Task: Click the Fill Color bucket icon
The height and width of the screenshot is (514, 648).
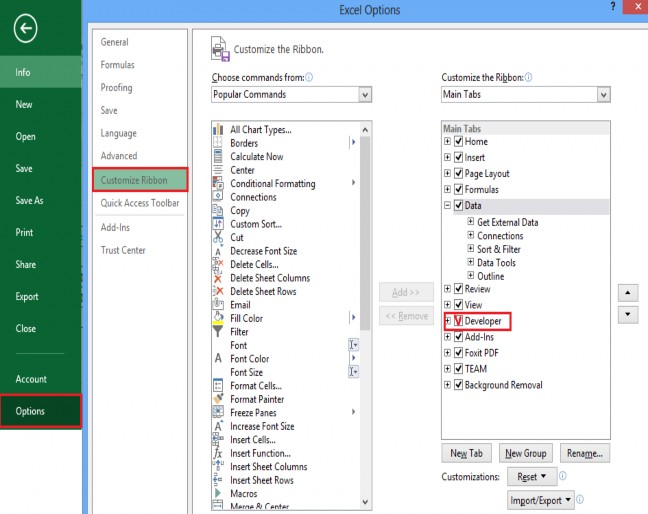Action: pyautogui.click(x=219, y=318)
